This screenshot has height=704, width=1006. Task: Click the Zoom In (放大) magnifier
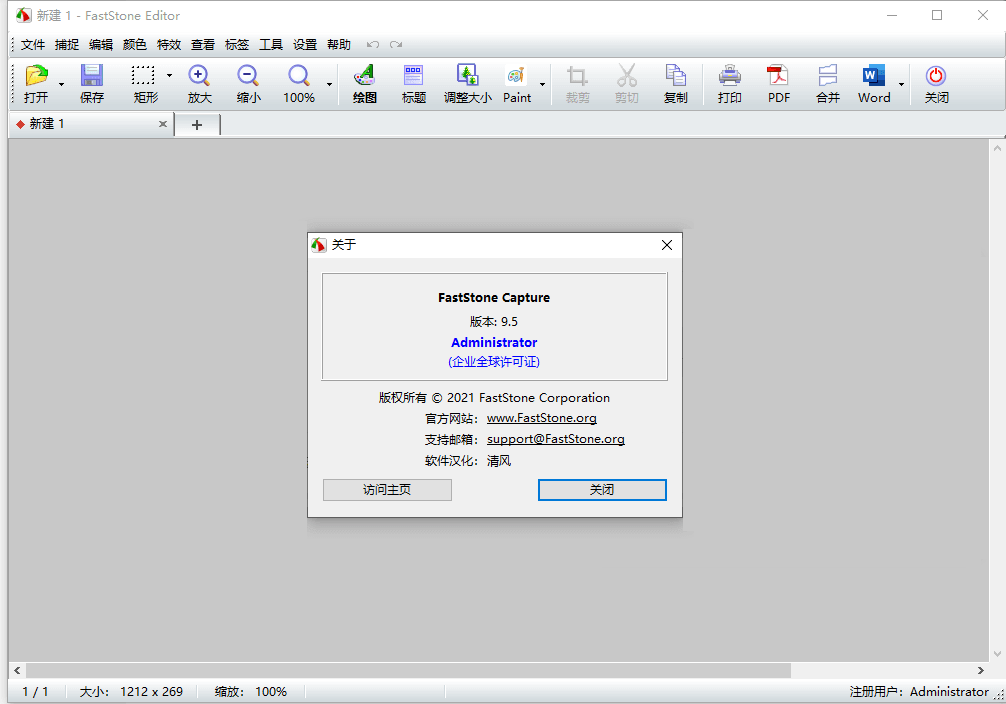[199, 76]
